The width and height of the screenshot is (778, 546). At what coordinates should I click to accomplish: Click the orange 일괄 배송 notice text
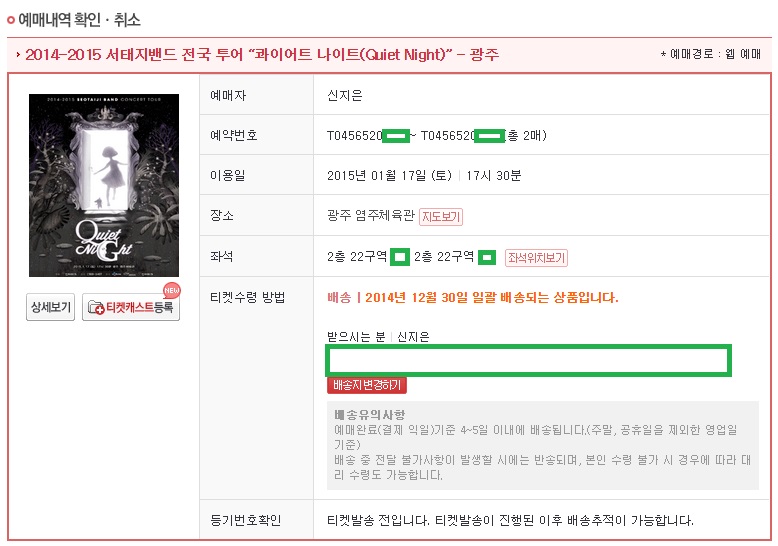point(473,297)
